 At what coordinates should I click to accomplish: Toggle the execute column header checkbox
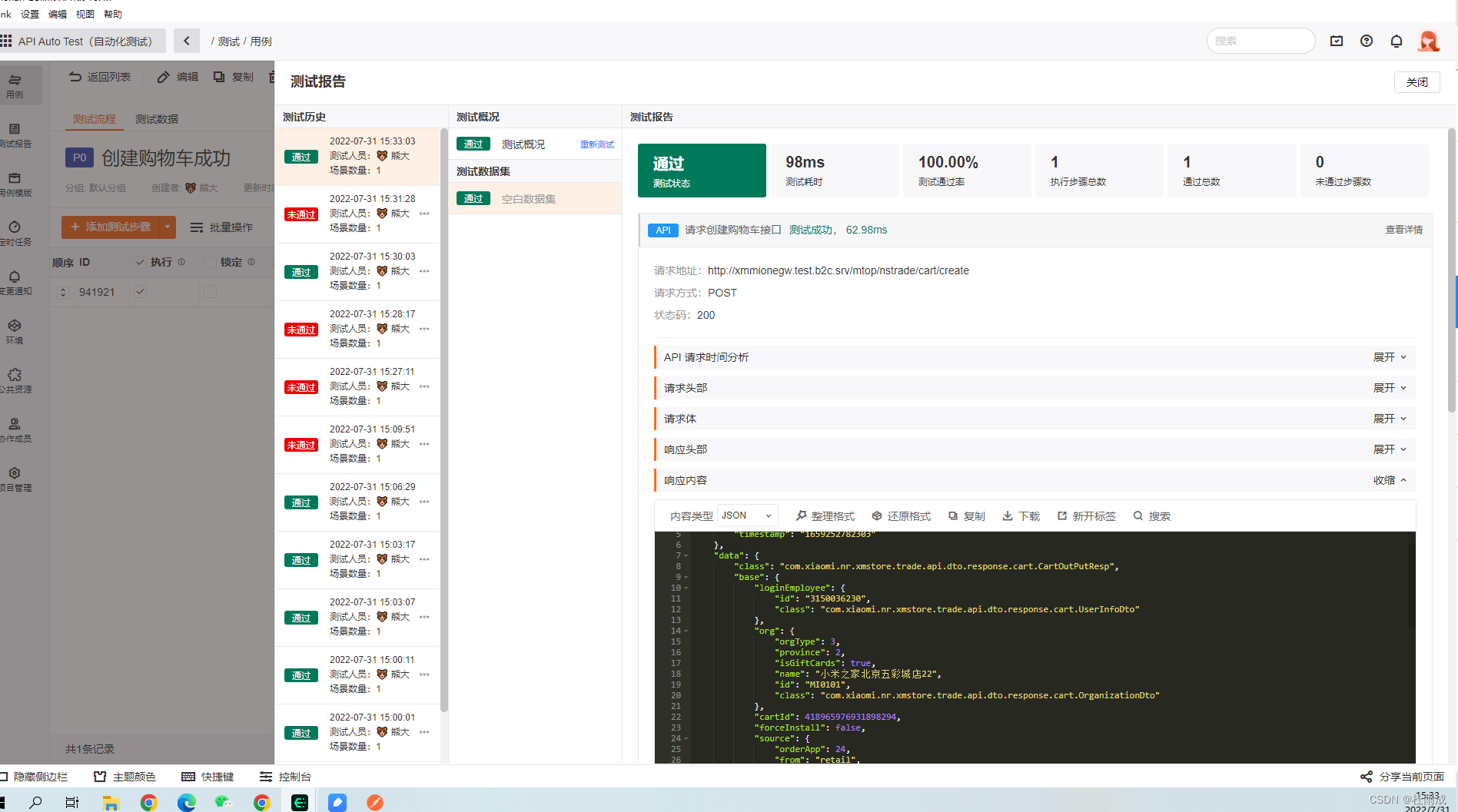click(x=141, y=262)
